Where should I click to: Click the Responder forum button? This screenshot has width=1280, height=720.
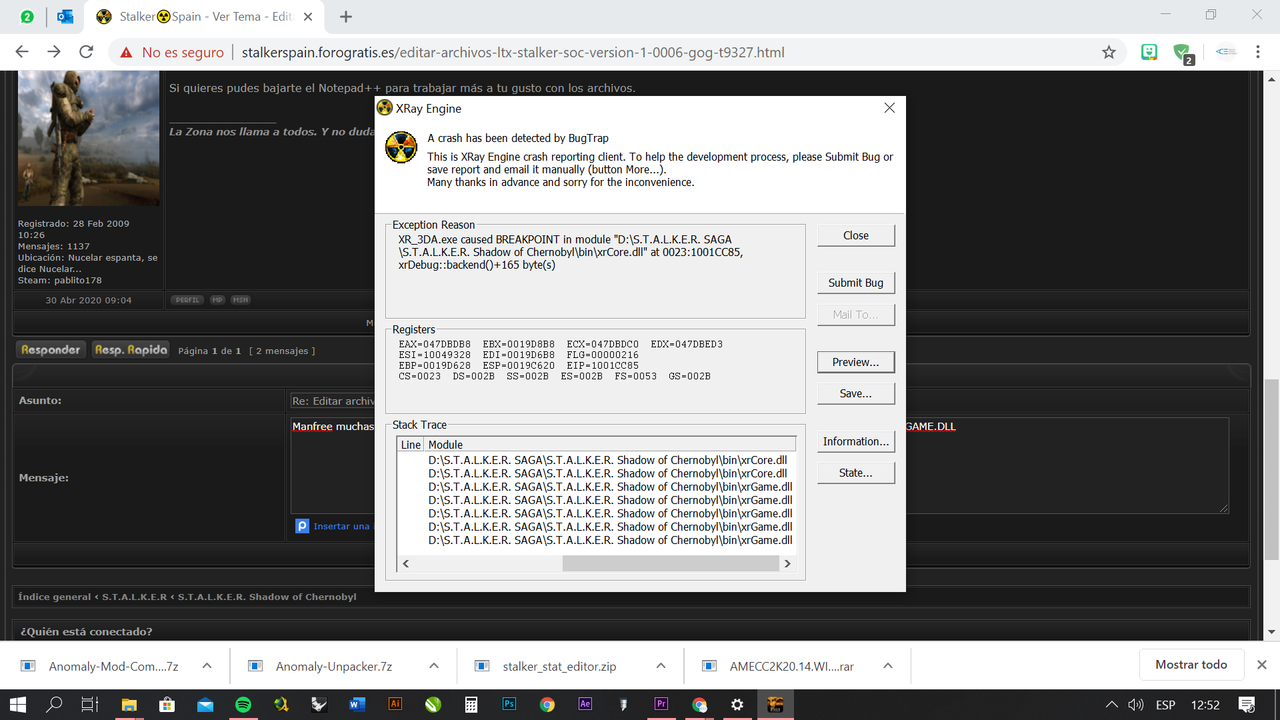pos(50,350)
